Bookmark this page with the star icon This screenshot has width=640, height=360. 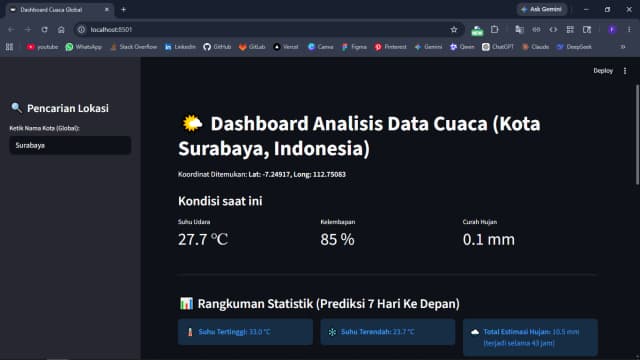454,29
